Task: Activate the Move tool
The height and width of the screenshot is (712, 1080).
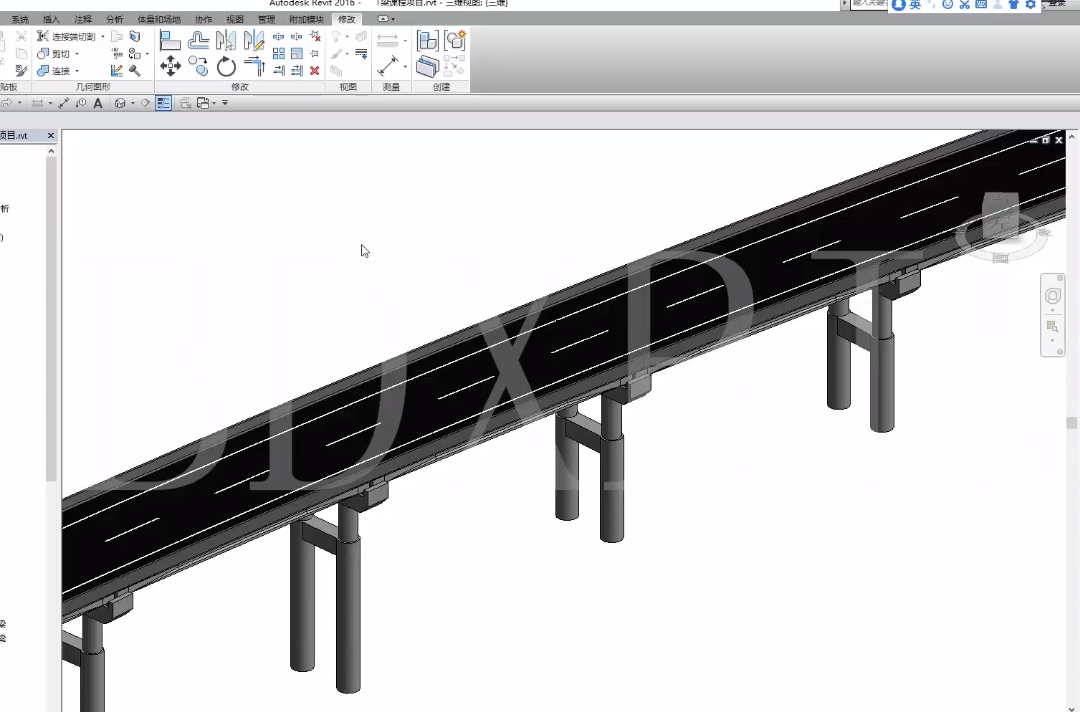Action: [170, 66]
